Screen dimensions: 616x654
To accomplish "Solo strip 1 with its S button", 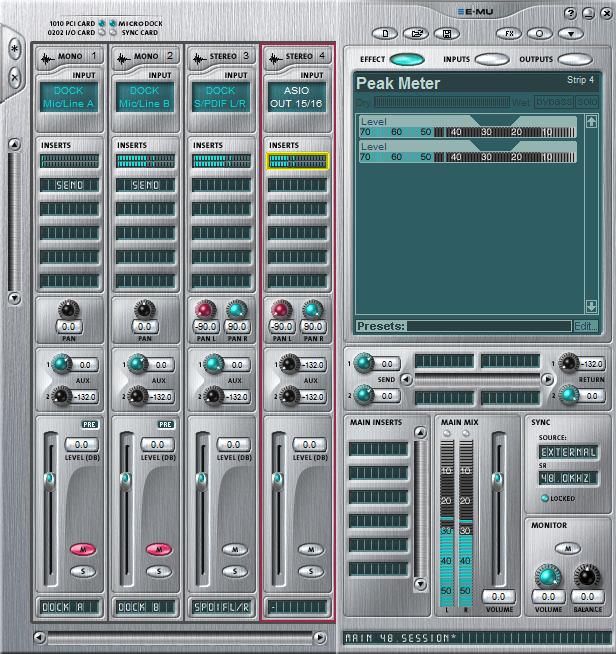I will point(83,571).
